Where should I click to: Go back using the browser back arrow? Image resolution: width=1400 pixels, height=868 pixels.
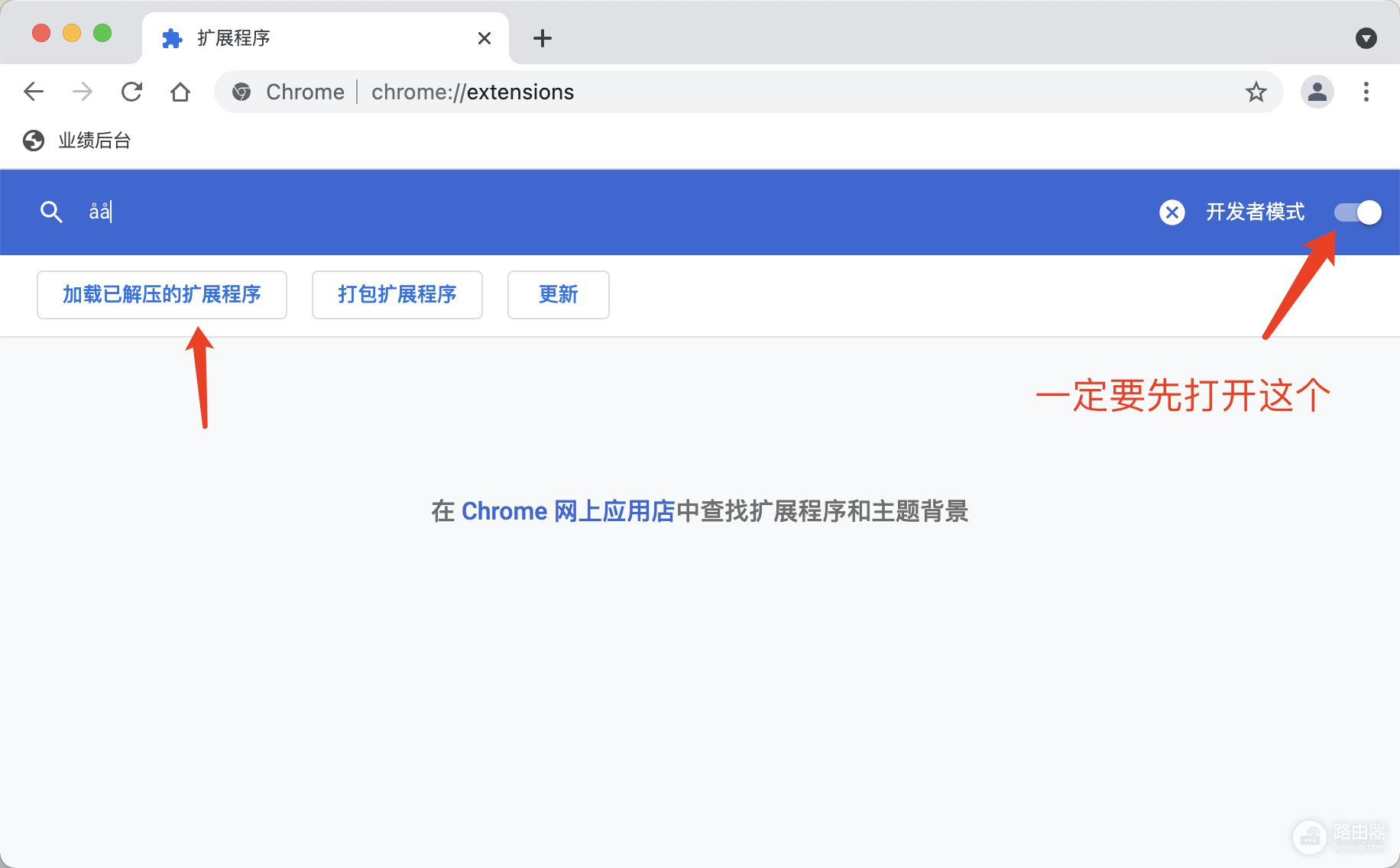pos(34,92)
